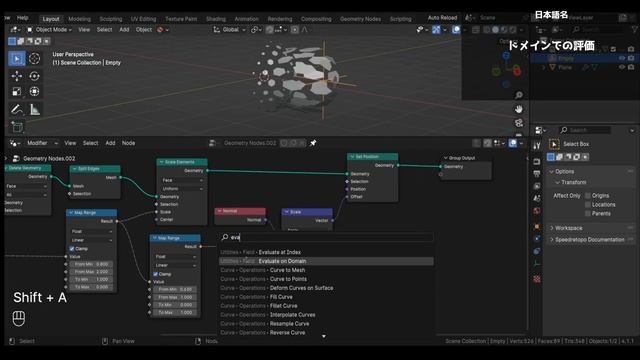Click the snap magnet icon in viewport header
The width and height of the screenshot is (640, 360).
(270, 30)
